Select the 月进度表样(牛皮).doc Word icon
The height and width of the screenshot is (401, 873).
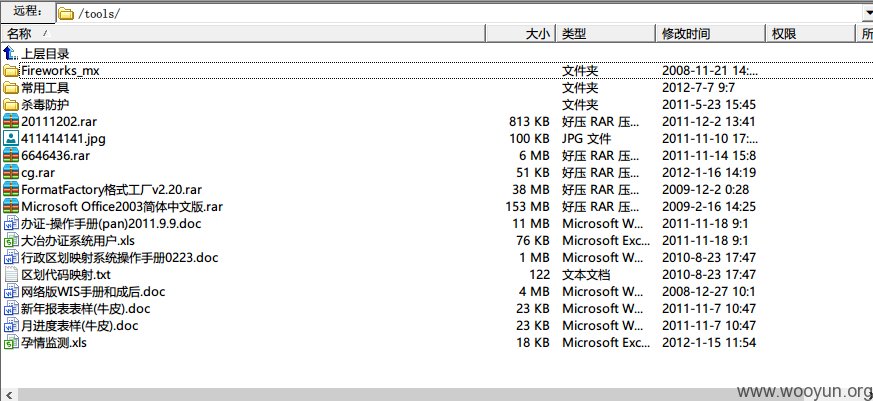point(11,325)
